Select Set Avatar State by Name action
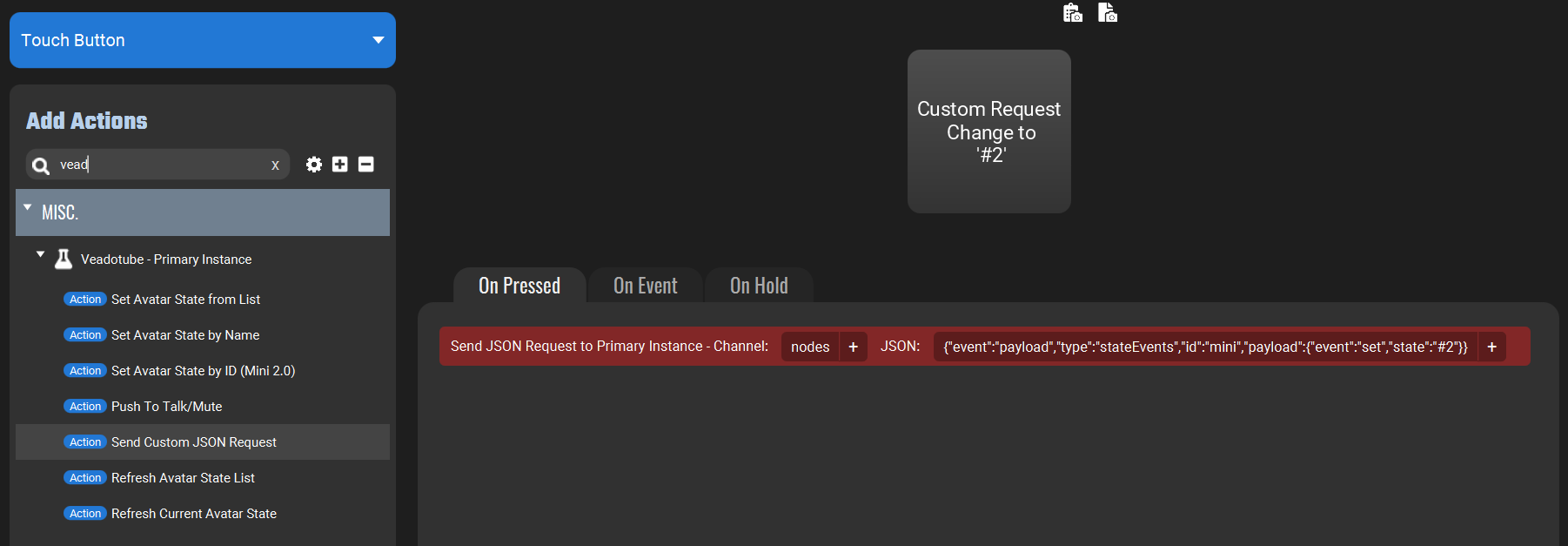Viewport: 1568px width, 546px height. click(202, 335)
